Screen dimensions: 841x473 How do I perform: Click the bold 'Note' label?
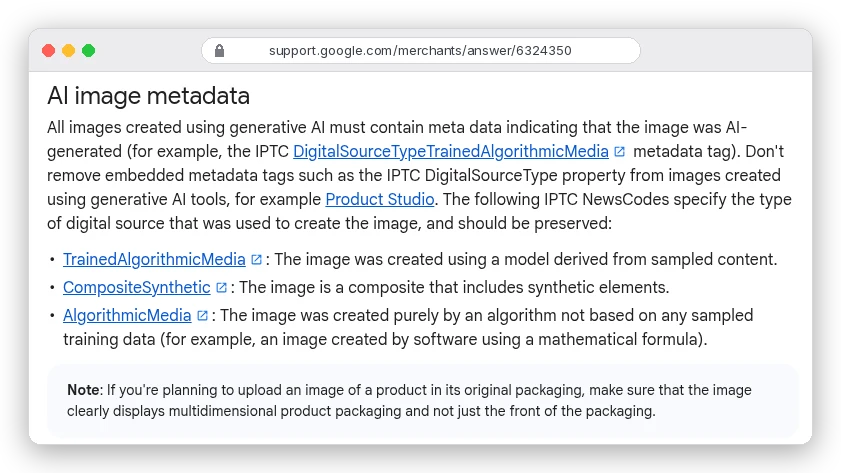click(x=83, y=390)
